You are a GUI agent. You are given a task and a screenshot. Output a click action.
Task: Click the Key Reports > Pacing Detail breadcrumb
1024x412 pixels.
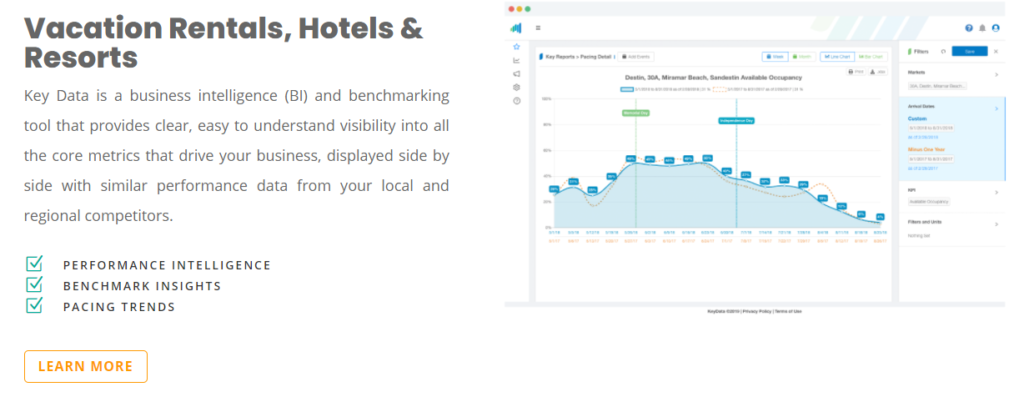tap(578, 57)
